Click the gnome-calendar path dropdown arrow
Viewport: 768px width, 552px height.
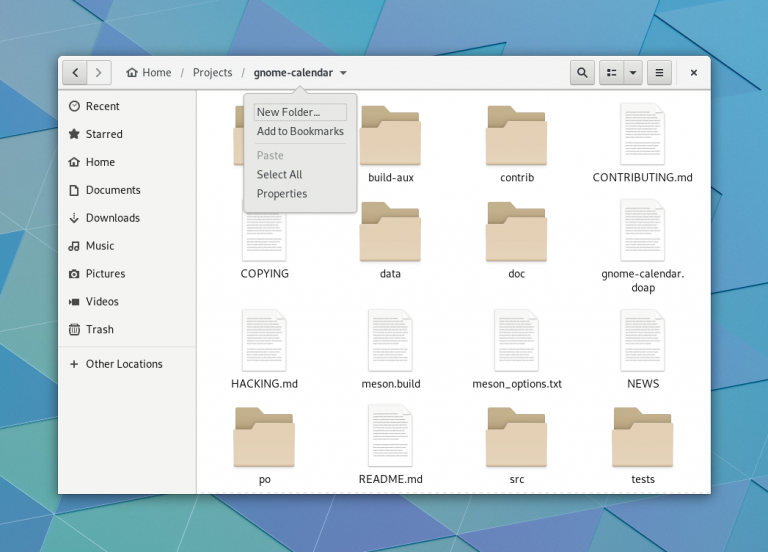[x=343, y=73]
